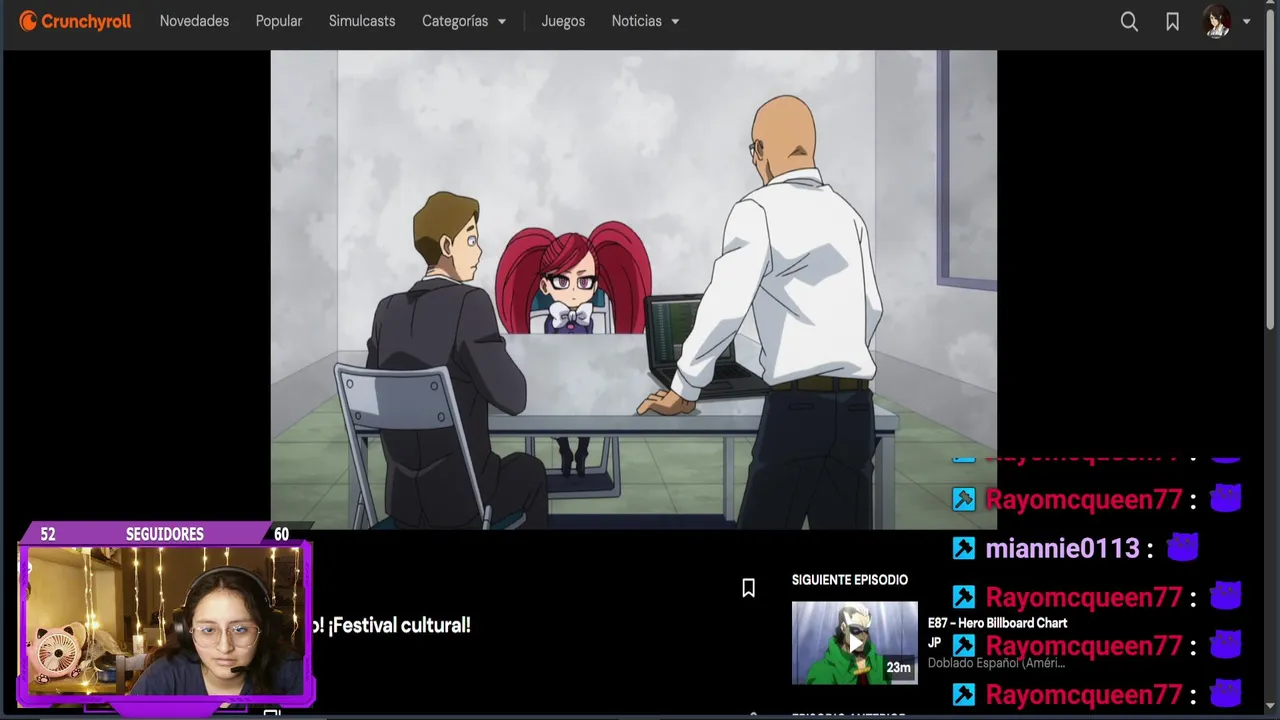Viewport: 1280px width, 720px height.
Task: Open the search magnifier icon
Action: pyautogui.click(x=1129, y=21)
